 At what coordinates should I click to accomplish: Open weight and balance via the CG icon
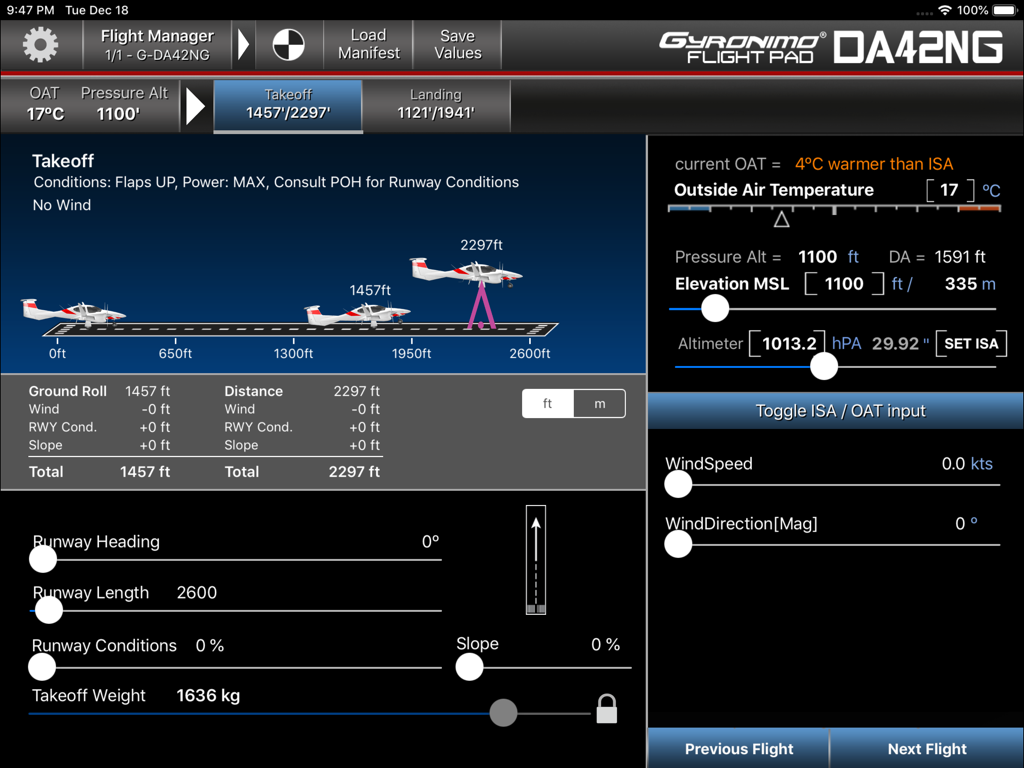tap(288, 44)
